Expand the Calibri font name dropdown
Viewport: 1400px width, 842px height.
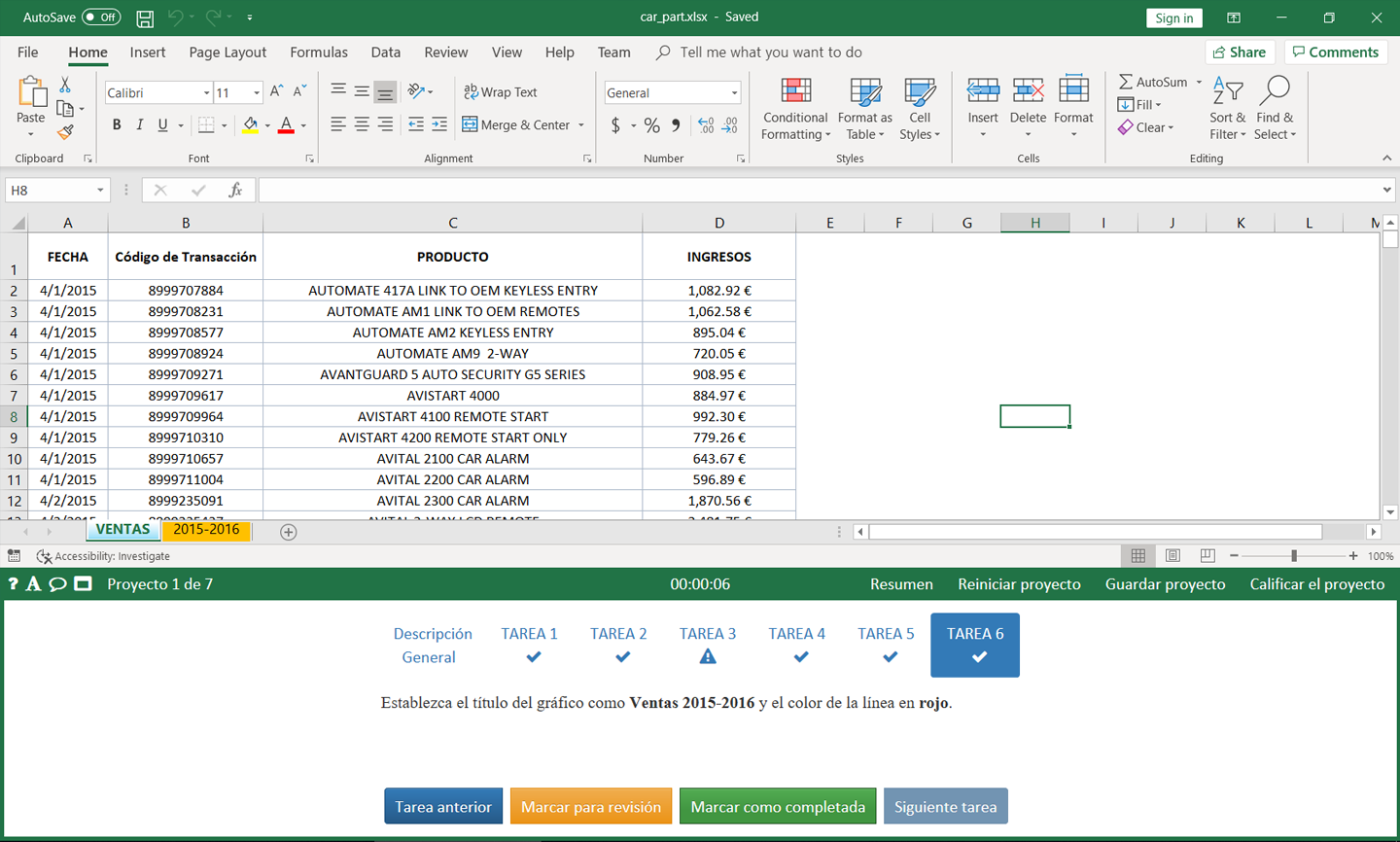[x=206, y=93]
